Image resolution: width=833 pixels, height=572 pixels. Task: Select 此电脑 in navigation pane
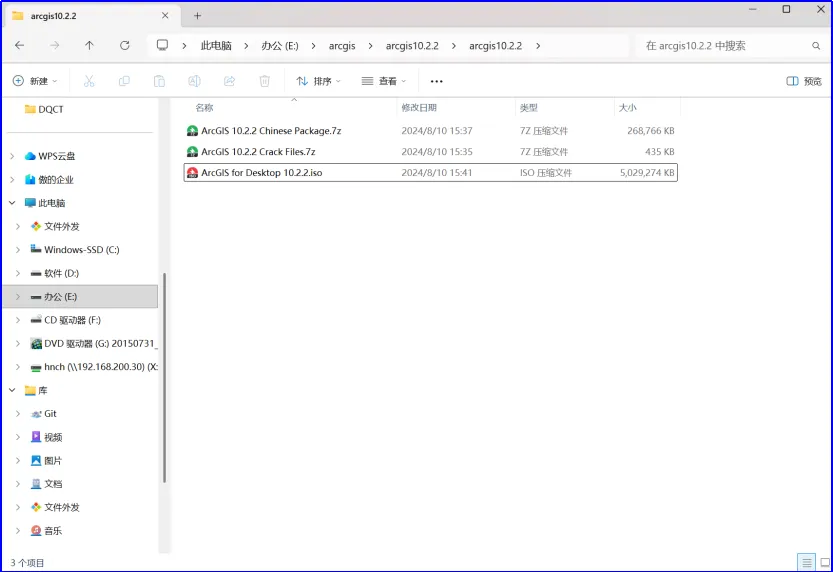[x=45, y=203]
